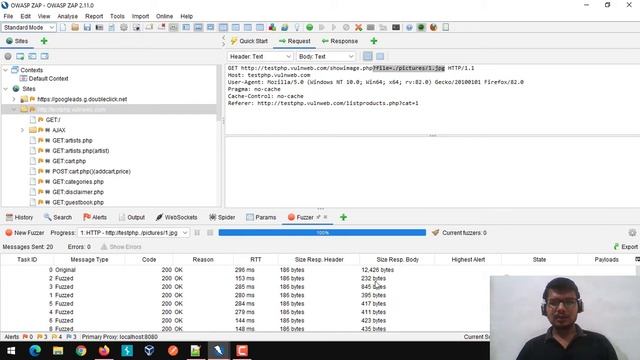Collapse the Sites tree node

[x=6, y=89]
